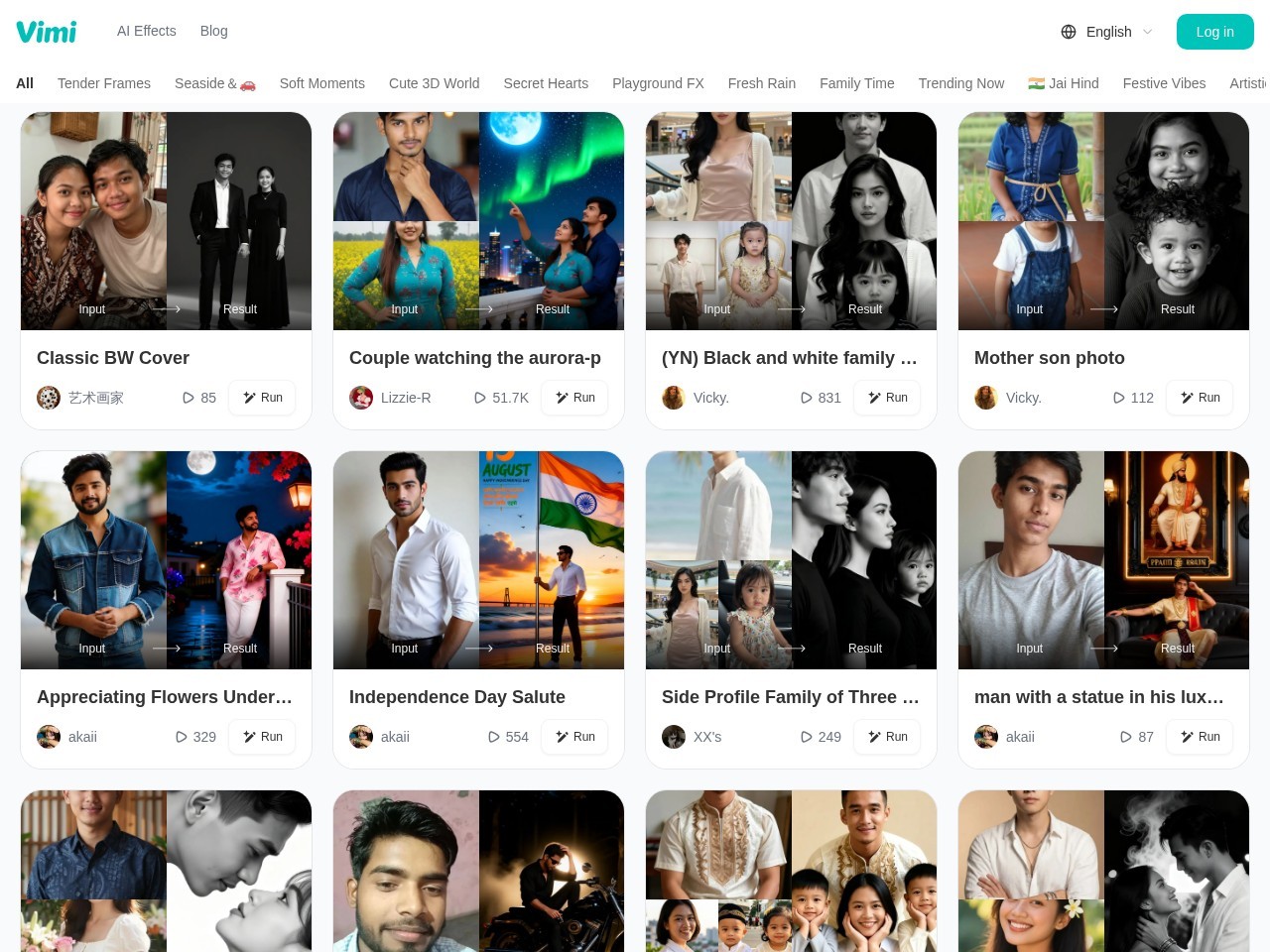
Task: Open akaii's avatar on Appreciating Flowers card
Action: [x=49, y=737]
